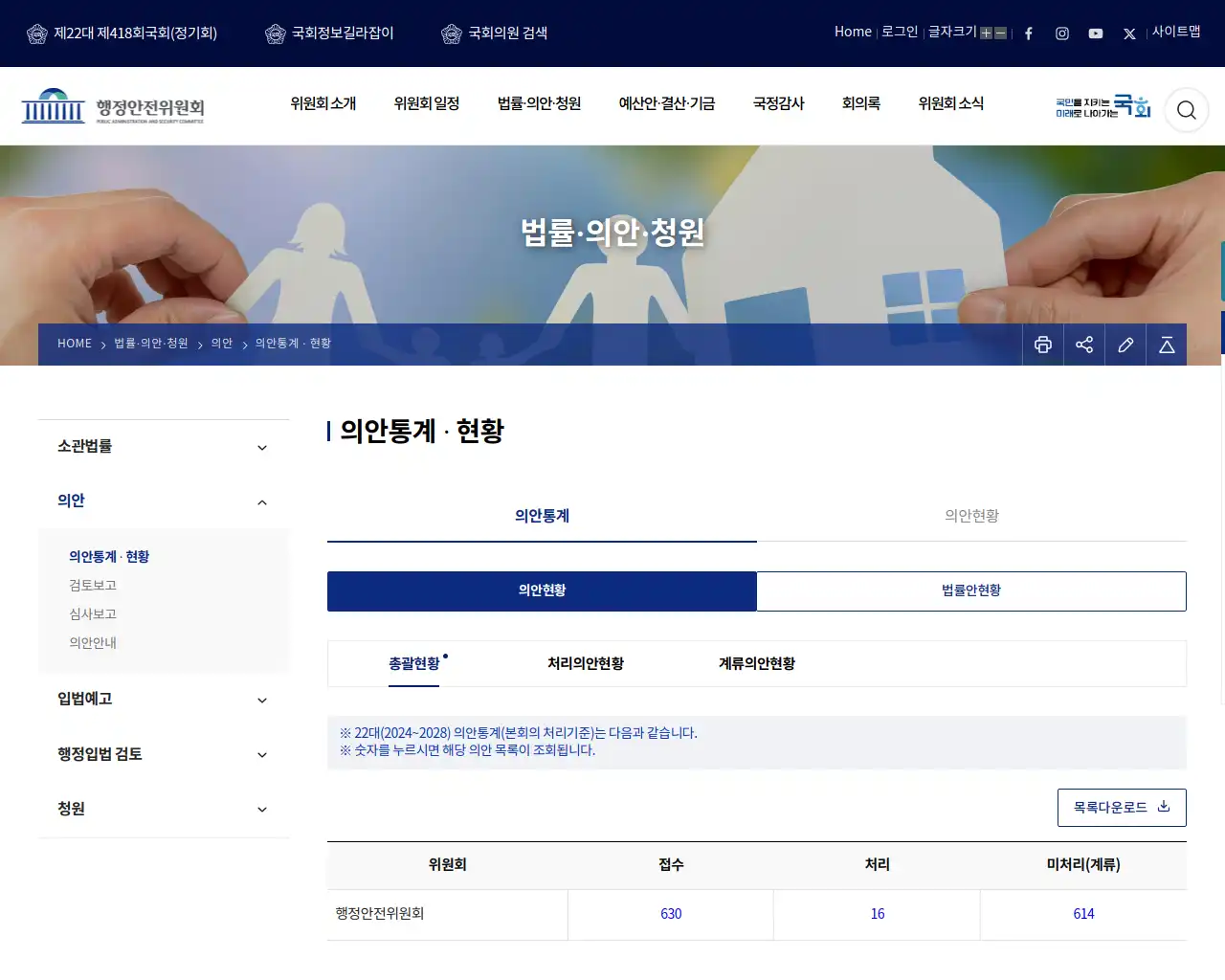Click the 미처리(계류) count 614

pos(1083,914)
